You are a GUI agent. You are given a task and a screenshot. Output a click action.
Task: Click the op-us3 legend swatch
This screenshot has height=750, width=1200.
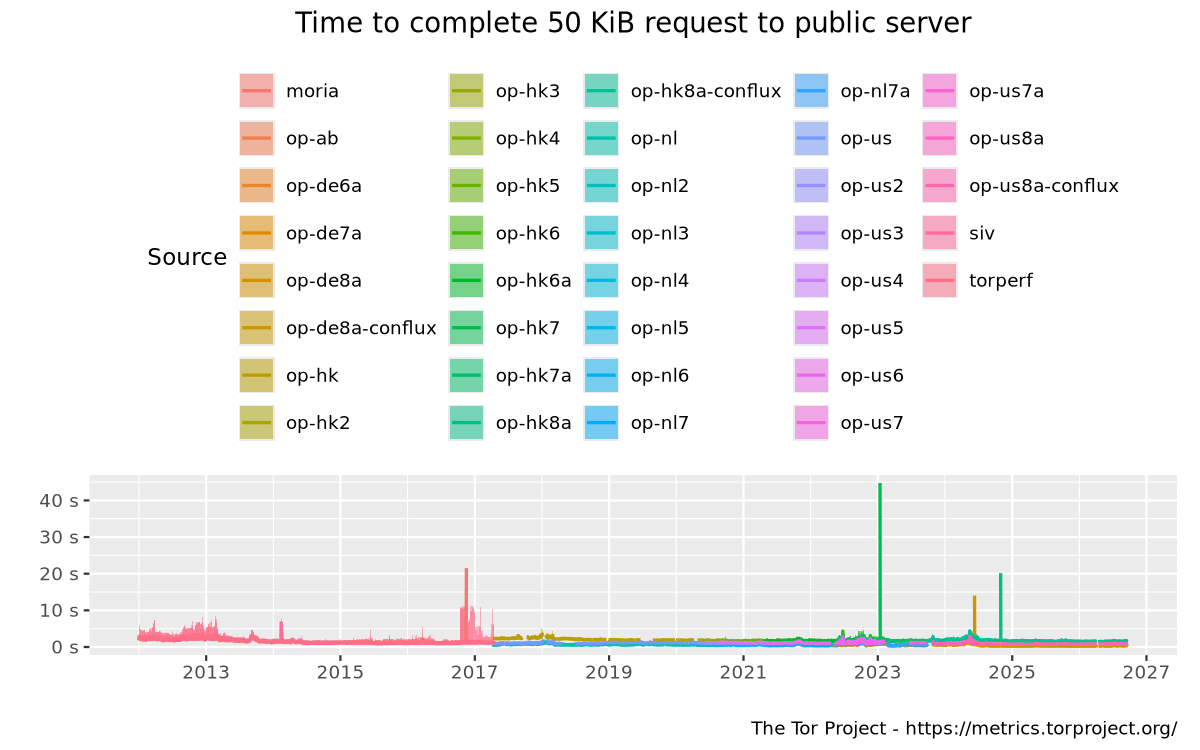pyautogui.click(x=812, y=233)
